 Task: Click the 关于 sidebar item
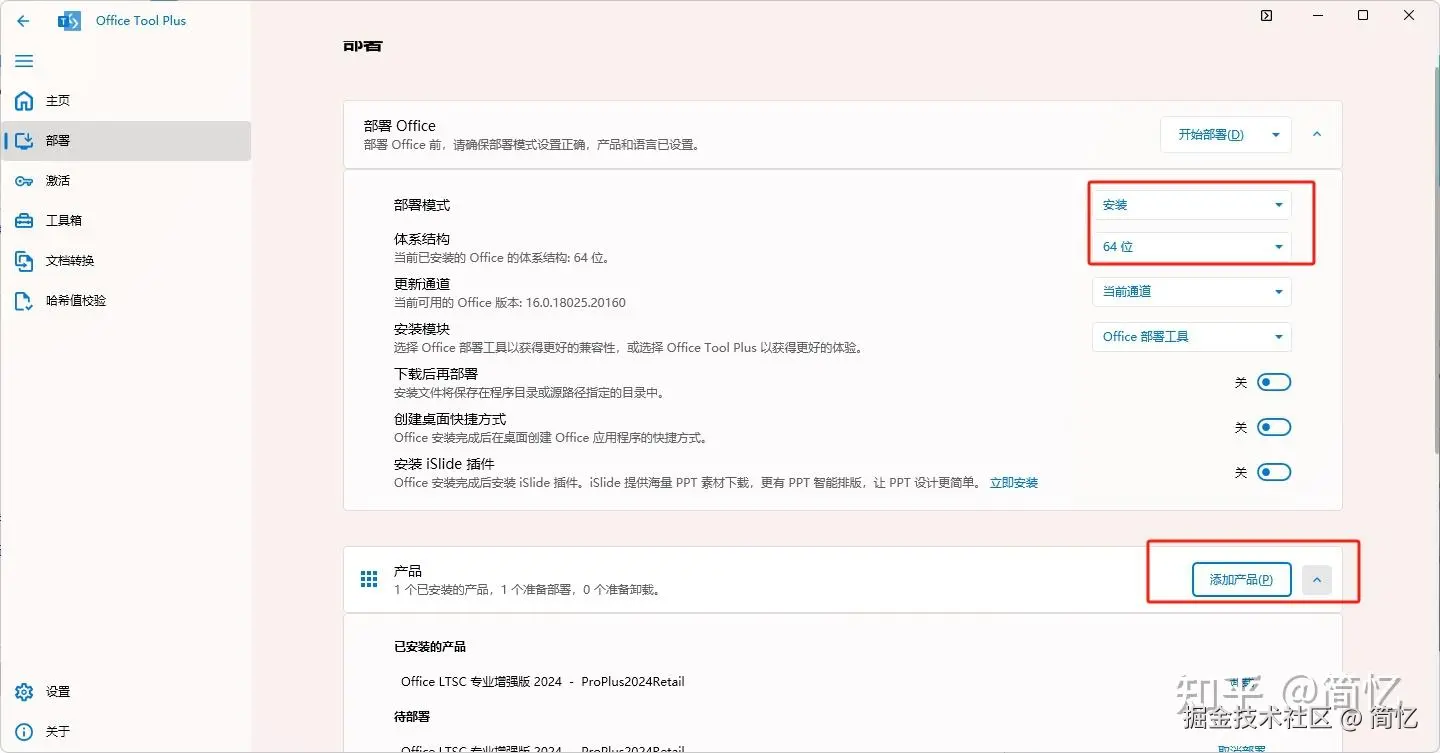pyautogui.click(x=126, y=732)
